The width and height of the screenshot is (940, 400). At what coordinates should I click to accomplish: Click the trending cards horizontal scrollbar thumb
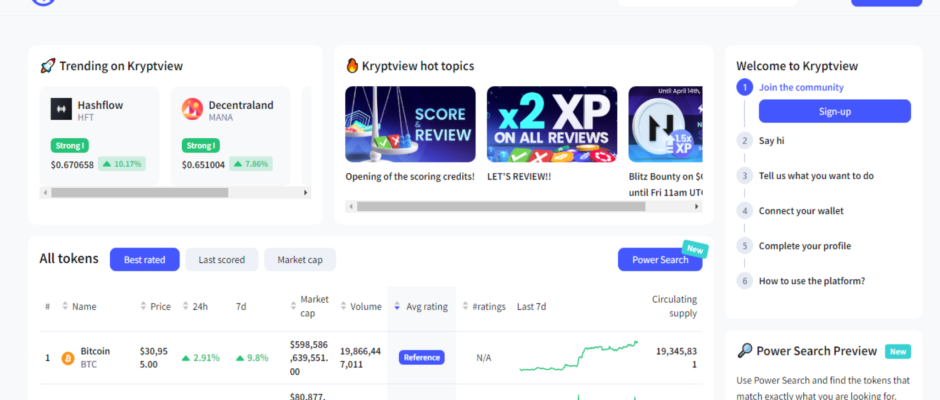tap(140, 193)
